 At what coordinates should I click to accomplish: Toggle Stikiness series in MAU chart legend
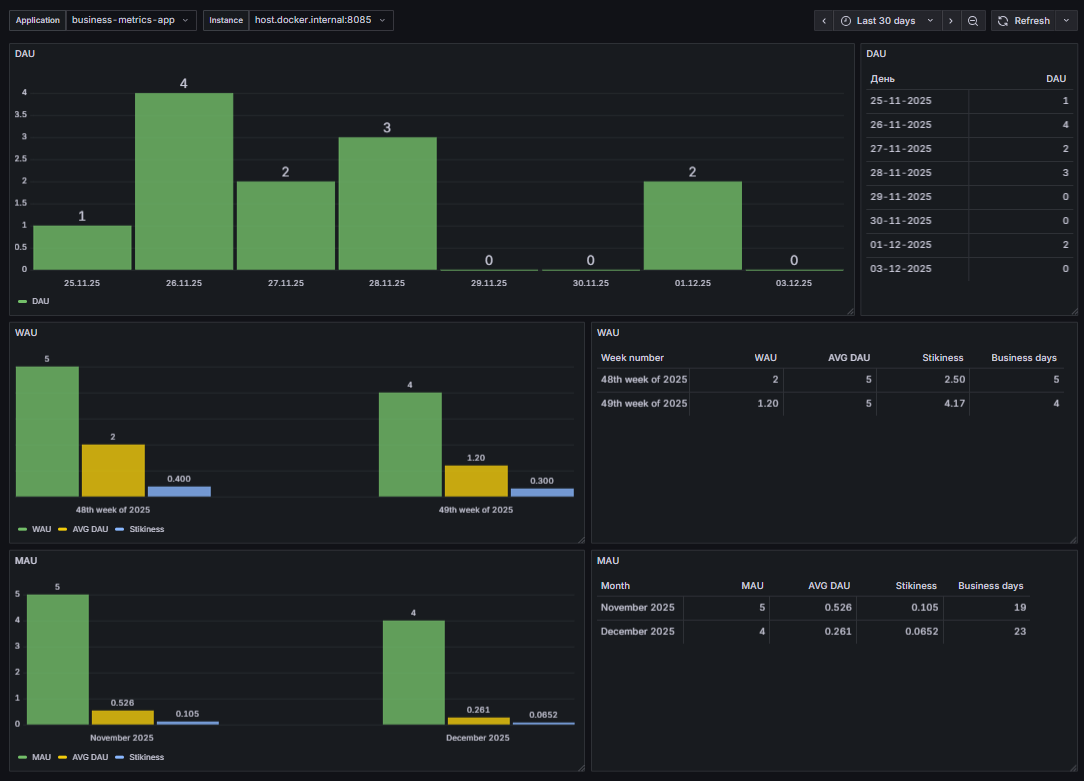(x=146, y=757)
